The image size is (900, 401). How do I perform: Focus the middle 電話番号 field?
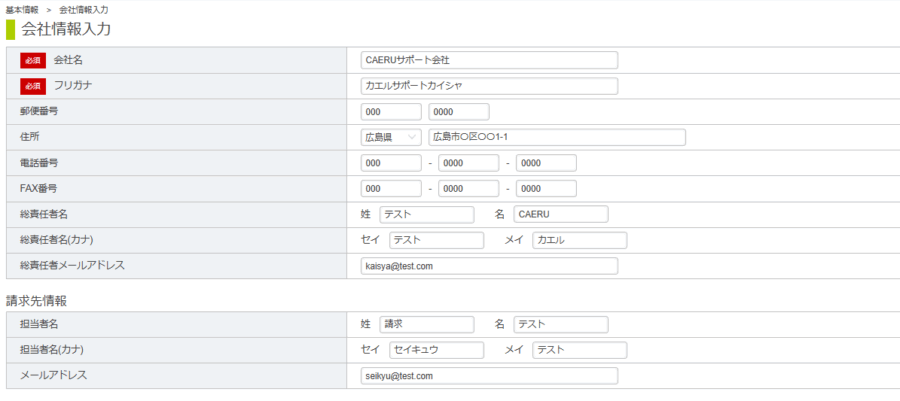[x=468, y=163]
